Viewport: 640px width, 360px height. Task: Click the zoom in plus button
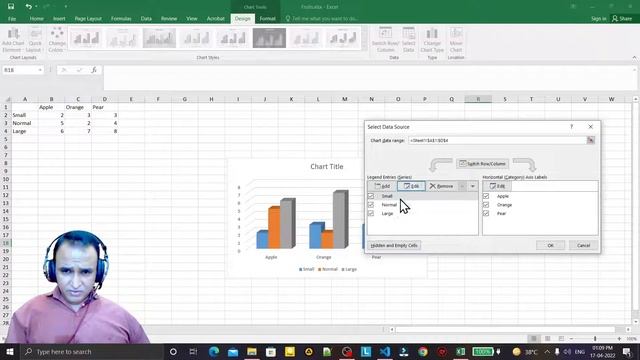[x=619, y=339]
